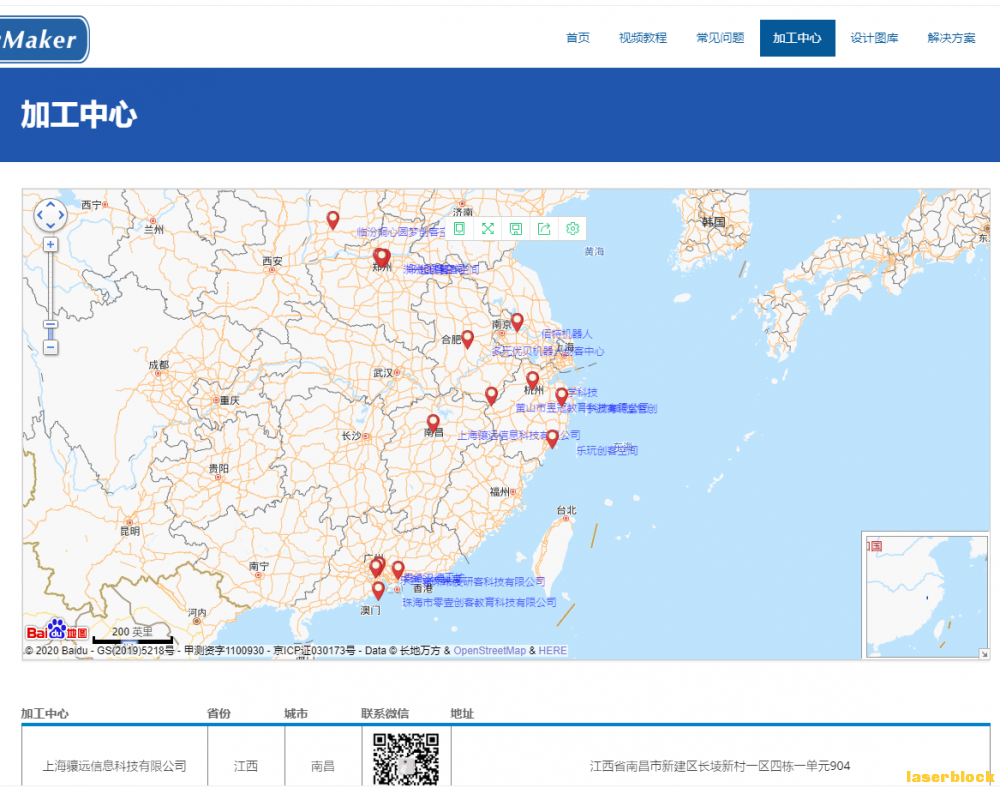Click the green page icon in the floating toolbar
Image resolution: width=1000 pixels, height=788 pixels.
pyautogui.click(x=459, y=229)
